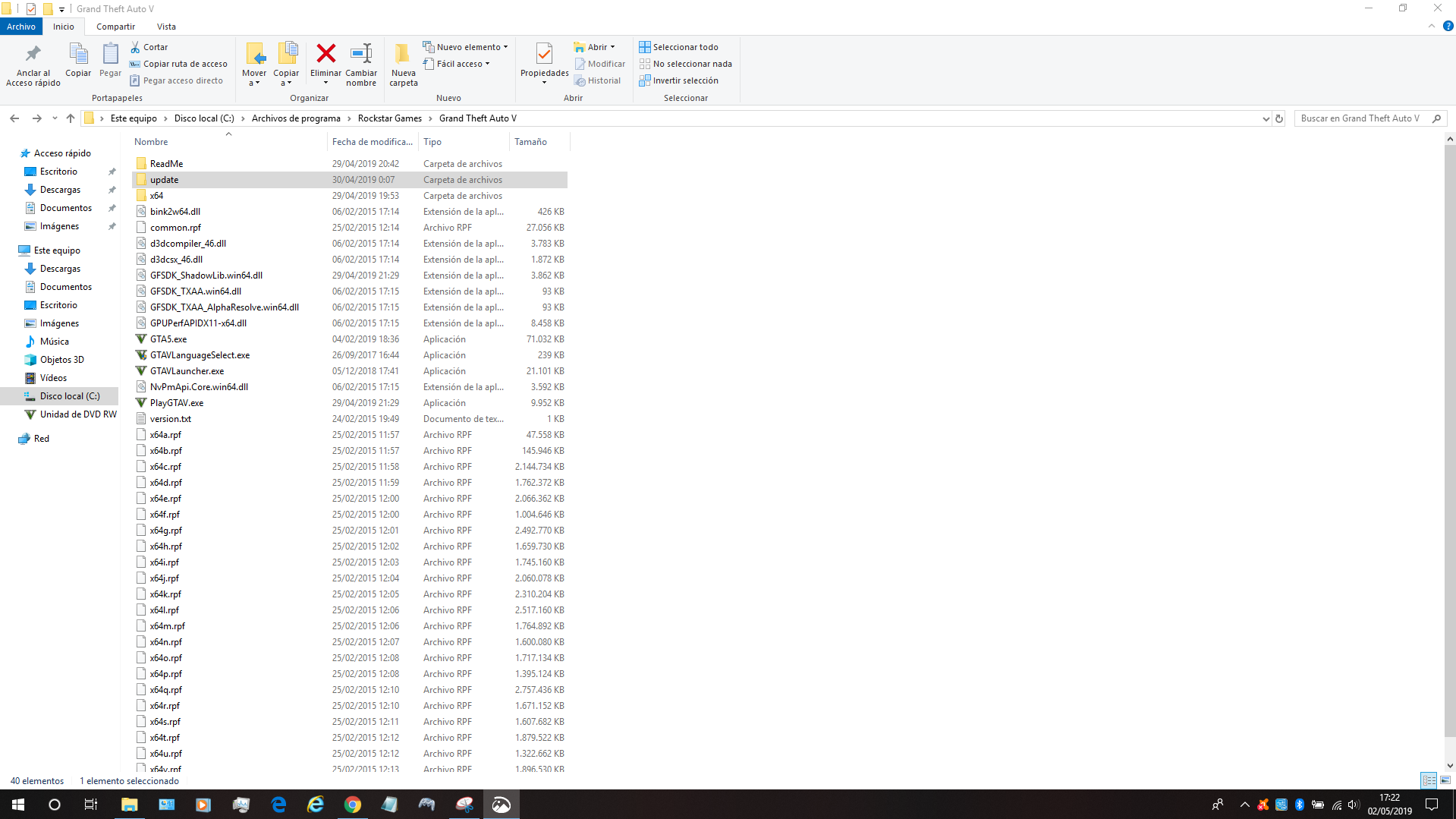
Task: Click Archivos de programa breadcrumb
Action: click(x=296, y=118)
